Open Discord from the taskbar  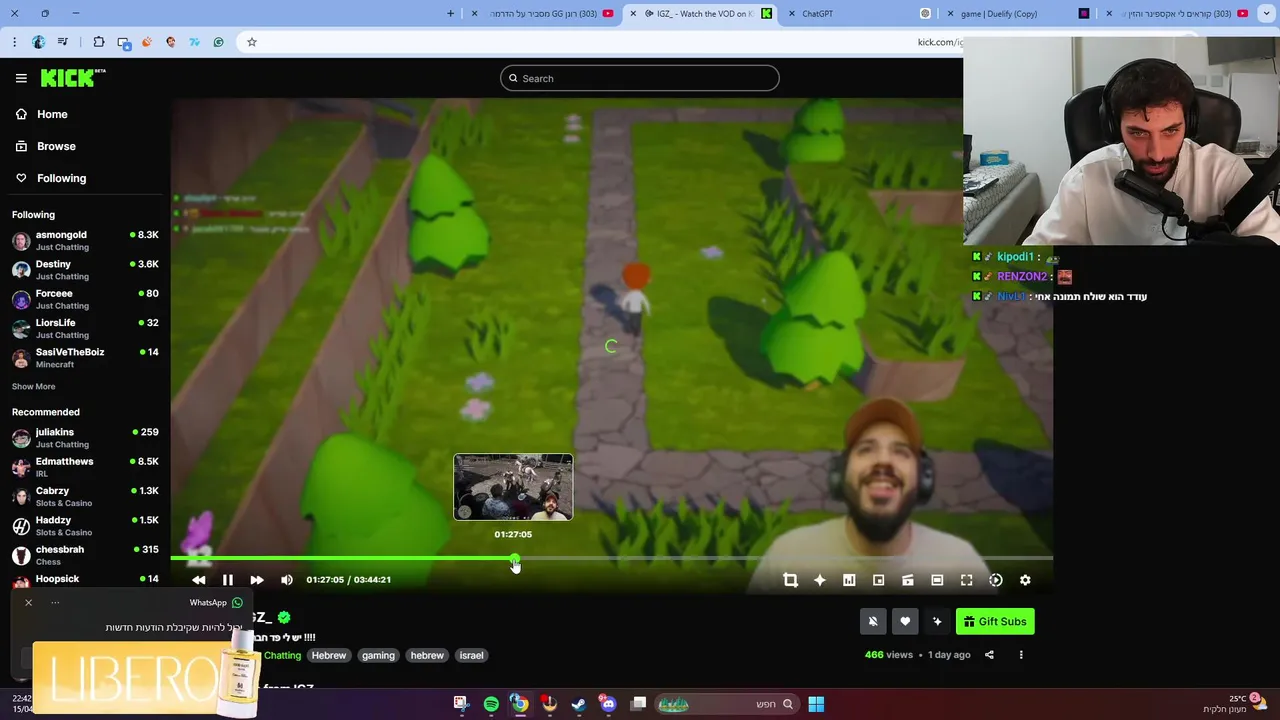pos(608,704)
